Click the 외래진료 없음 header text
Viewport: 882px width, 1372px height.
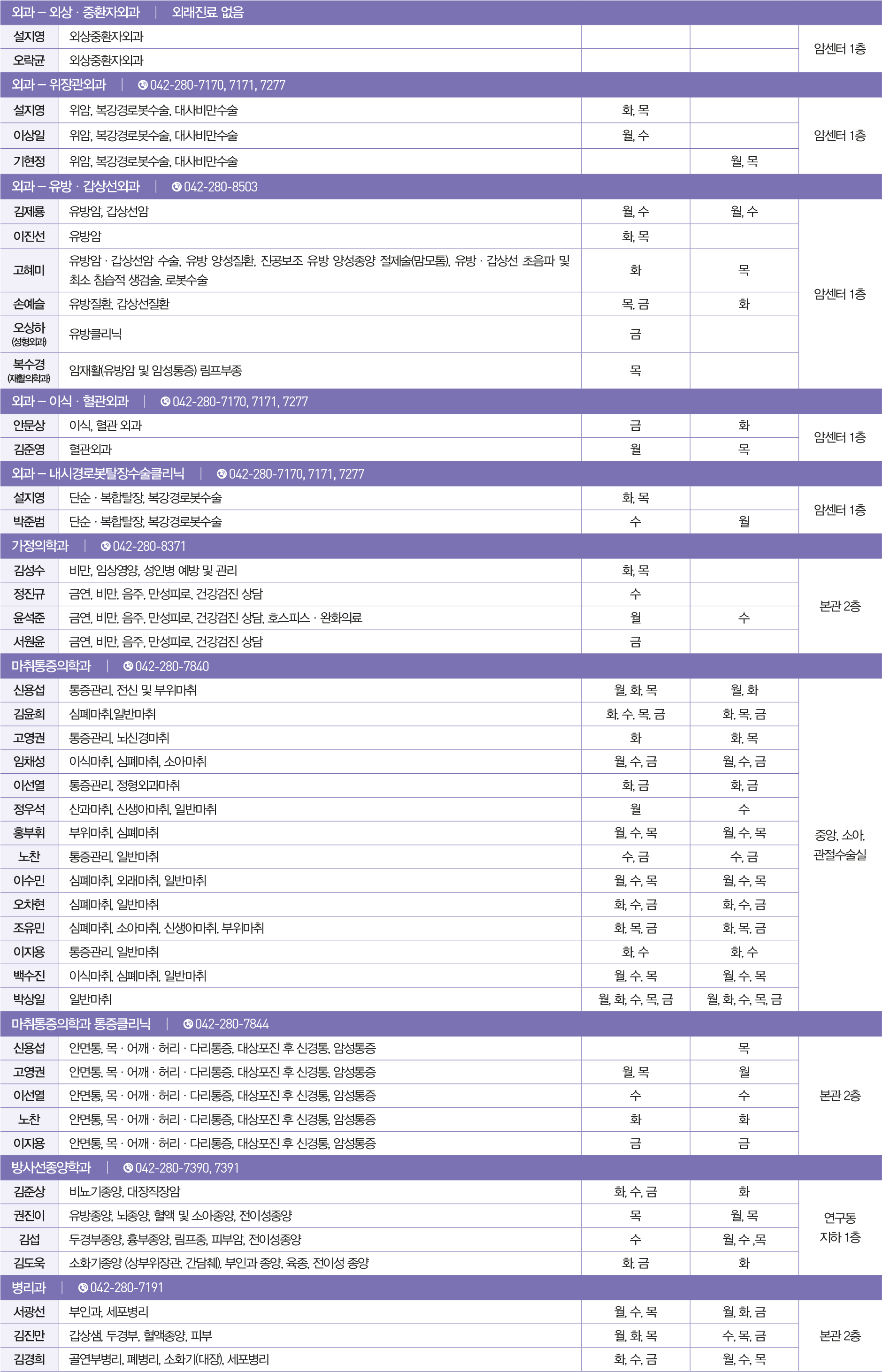pos(208,13)
